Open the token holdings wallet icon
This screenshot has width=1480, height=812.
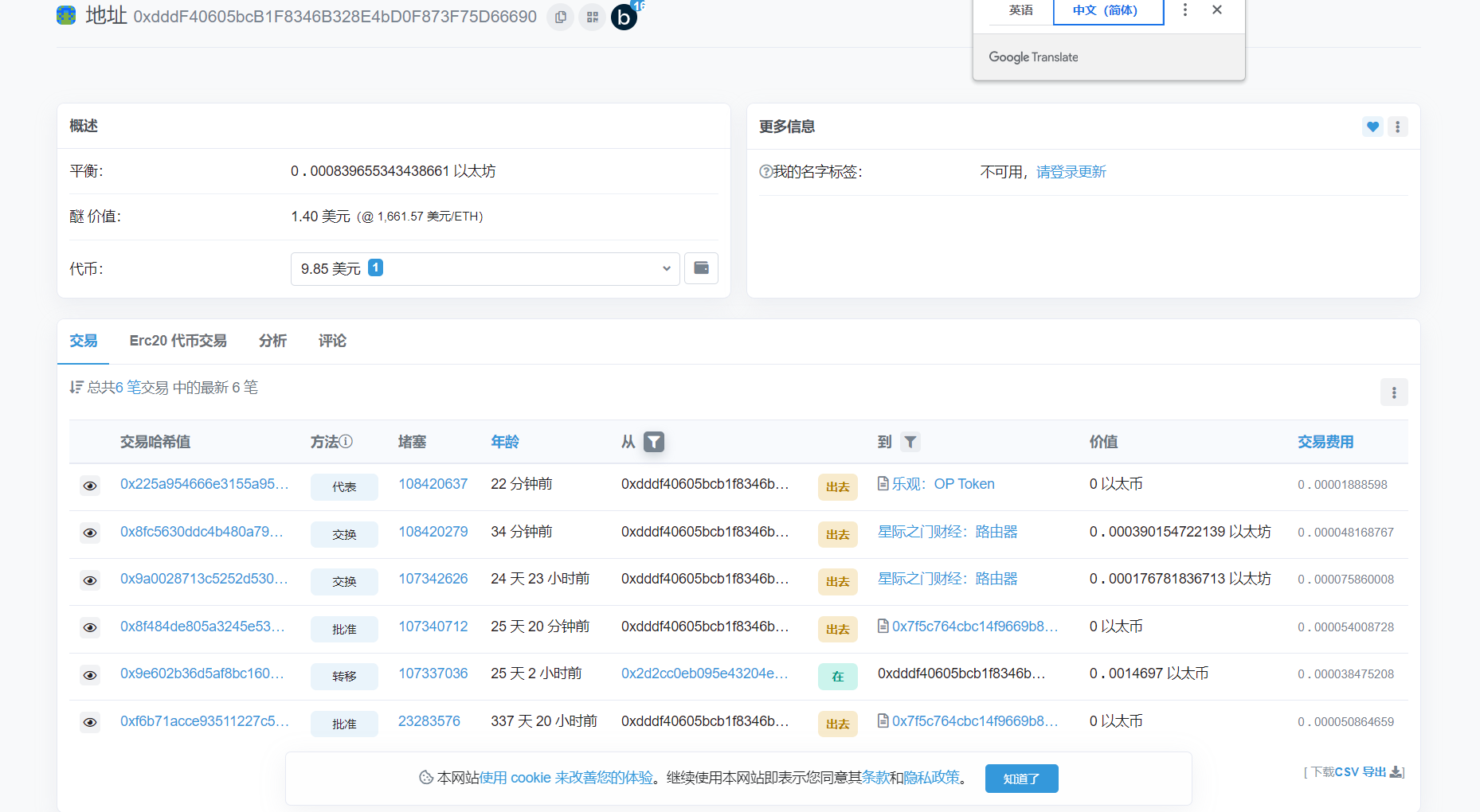pos(702,268)
